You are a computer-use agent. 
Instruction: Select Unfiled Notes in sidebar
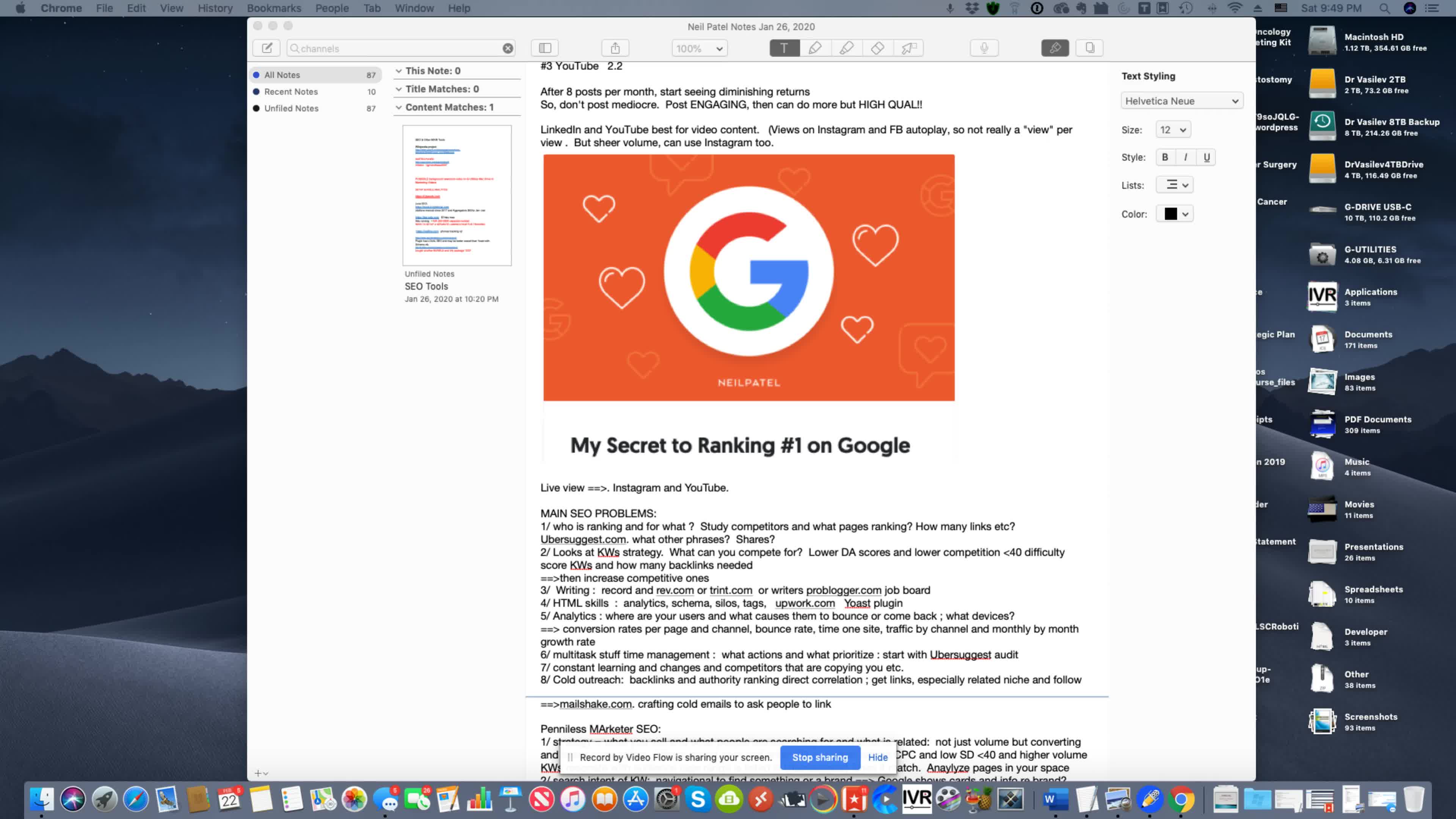pyautogui.click(x=315, y=108)
